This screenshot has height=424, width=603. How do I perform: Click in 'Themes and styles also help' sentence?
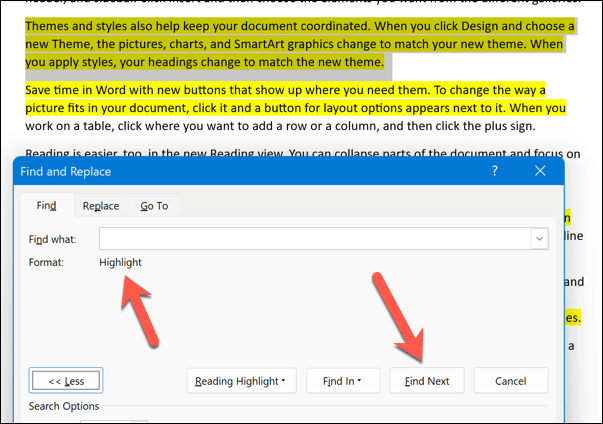click(x=197, y=26)
